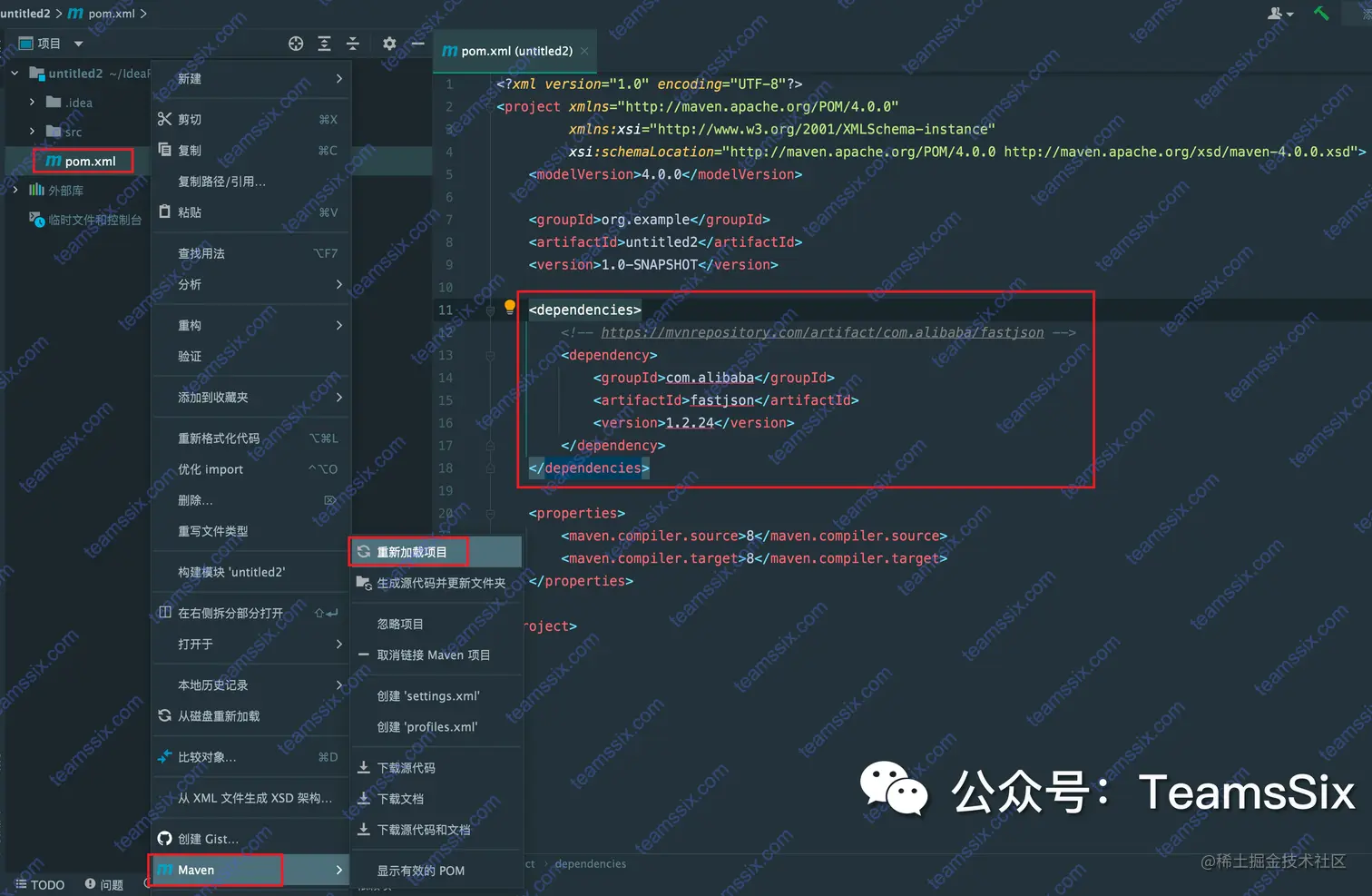Click pom.xml in the navigation breadcrumb

[x=102, y=14]
